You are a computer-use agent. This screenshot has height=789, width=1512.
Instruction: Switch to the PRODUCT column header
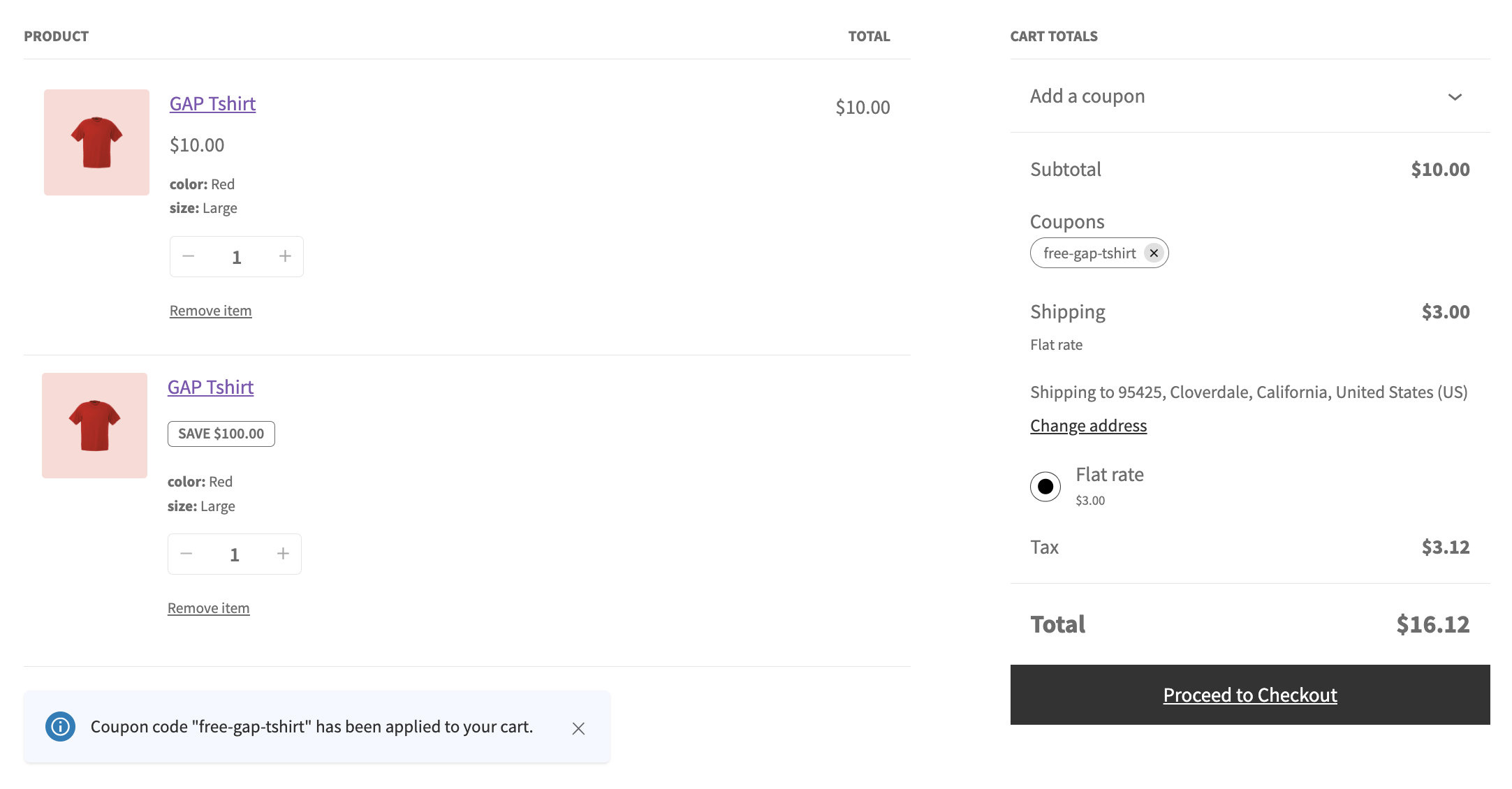point(57,36)
